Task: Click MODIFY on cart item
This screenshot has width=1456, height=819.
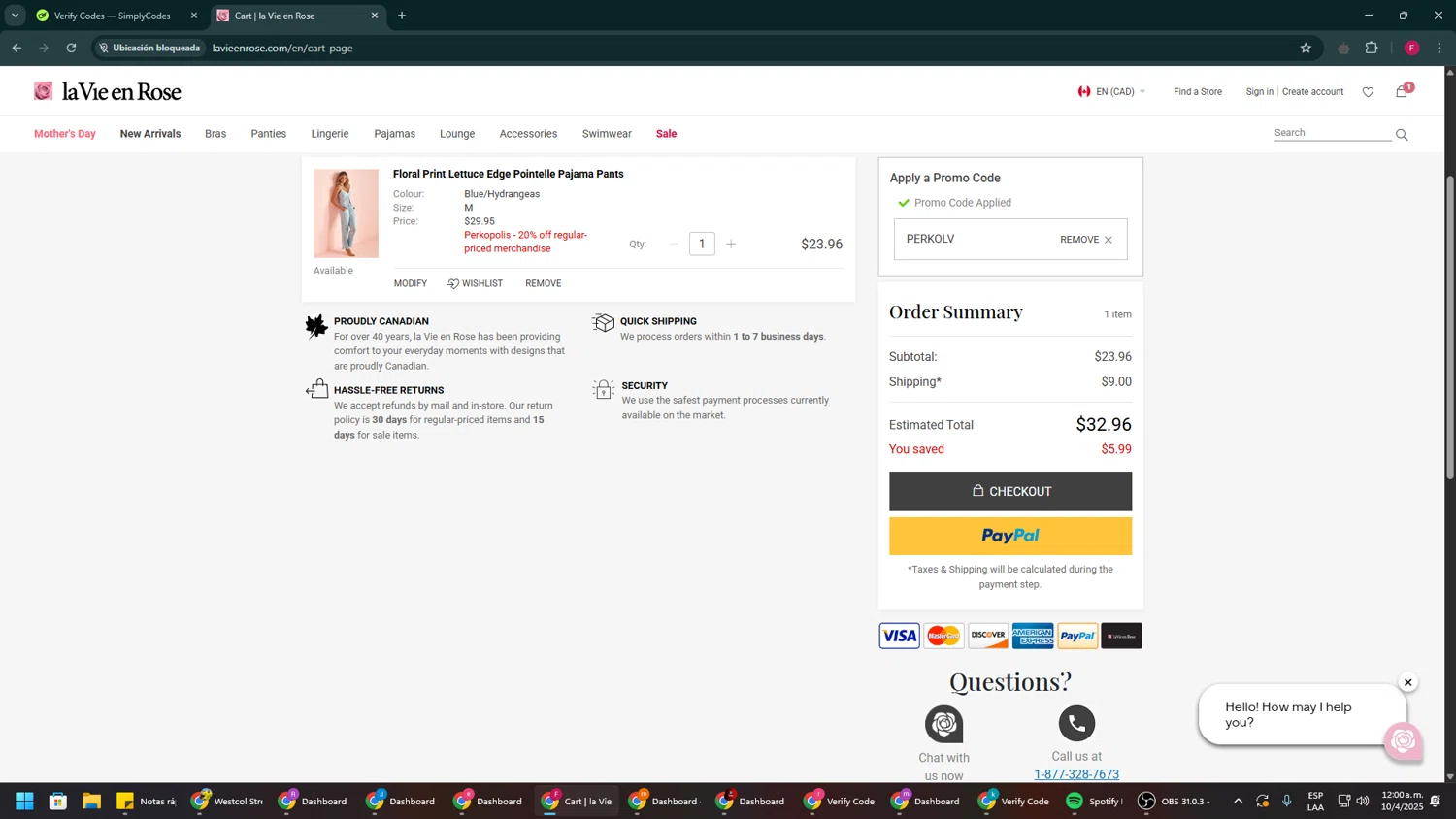Action: point(411,283)
